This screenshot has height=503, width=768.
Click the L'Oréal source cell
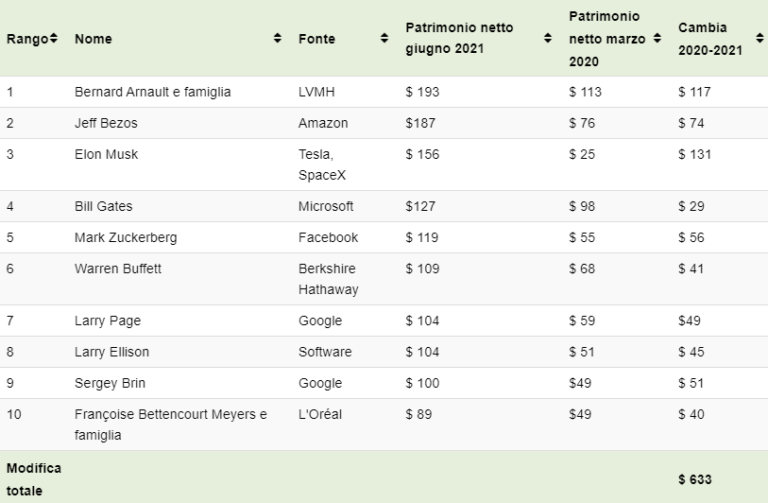point(320,414)
